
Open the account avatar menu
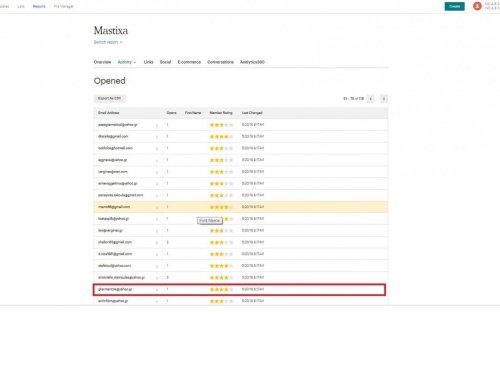(x=477, y=6)
